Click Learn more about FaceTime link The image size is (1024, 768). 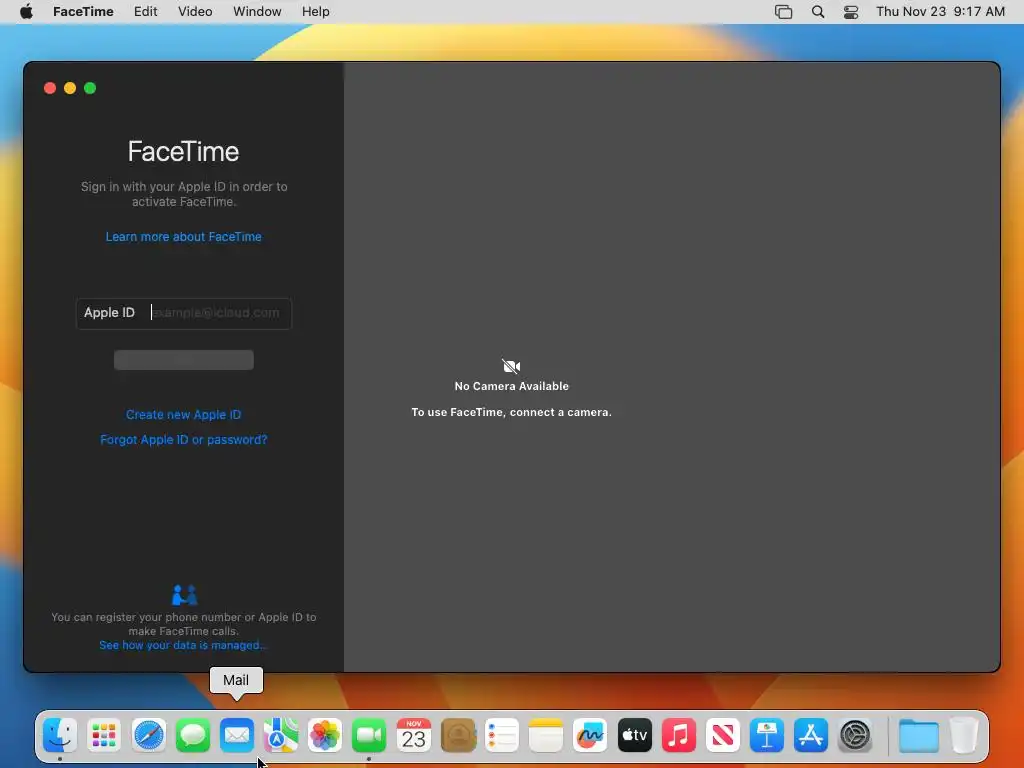click(184, 236)
